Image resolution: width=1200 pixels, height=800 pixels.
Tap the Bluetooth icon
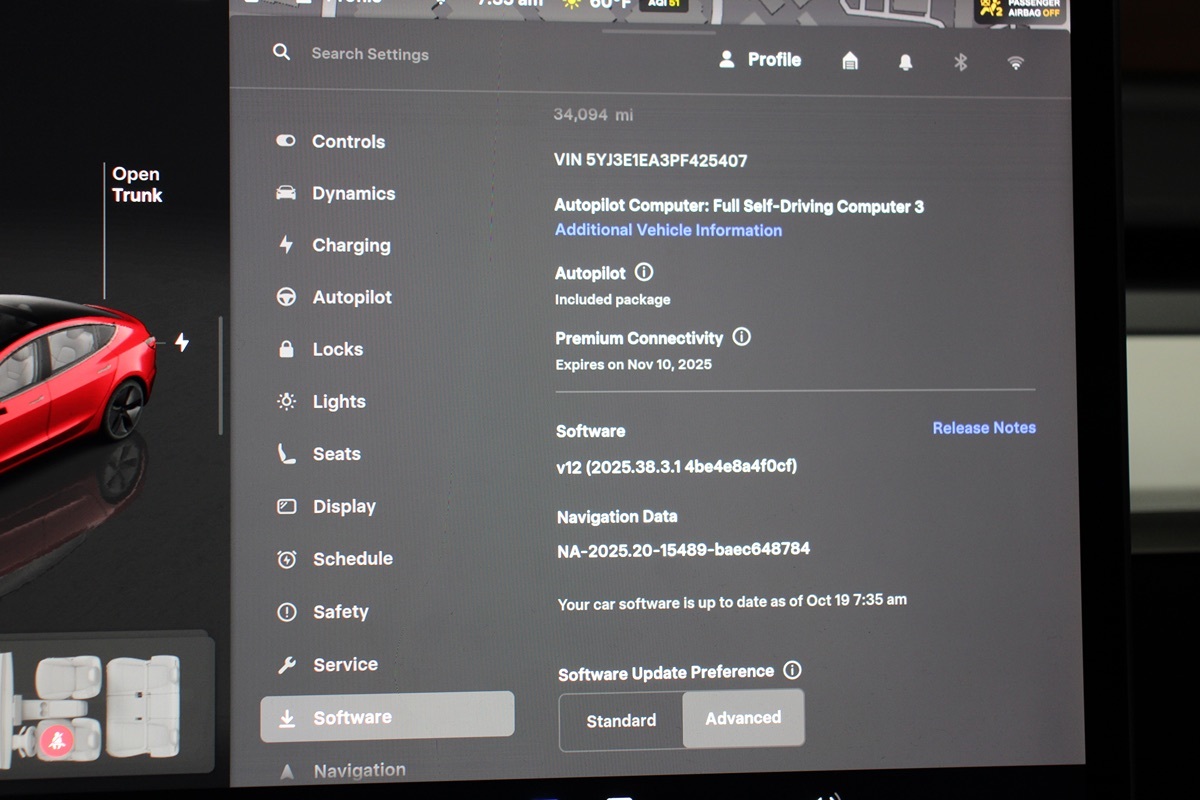tap(960, 63)
